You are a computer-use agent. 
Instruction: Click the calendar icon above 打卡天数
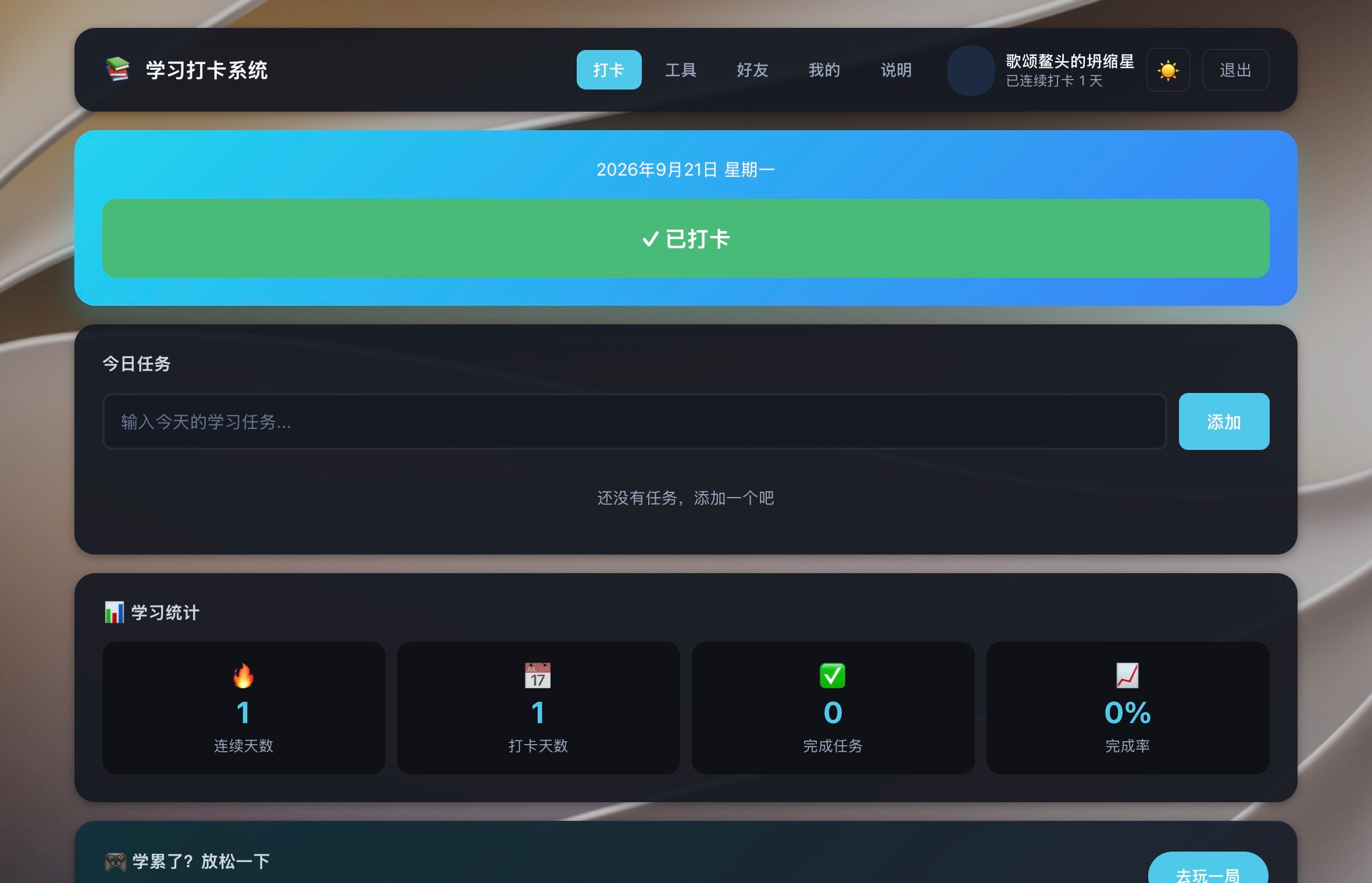(538, 675)
